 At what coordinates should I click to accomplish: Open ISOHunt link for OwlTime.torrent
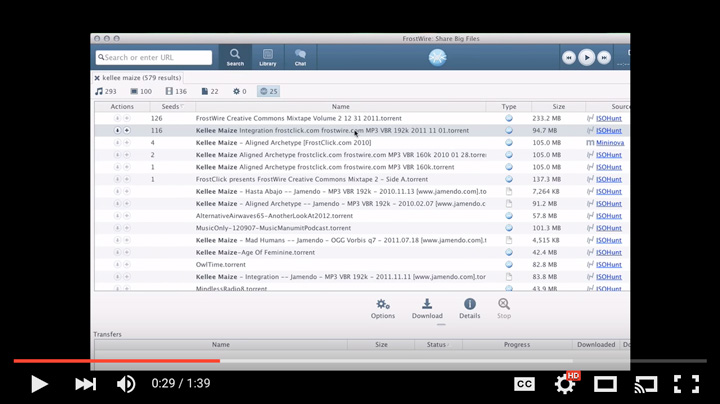(608, 264)
